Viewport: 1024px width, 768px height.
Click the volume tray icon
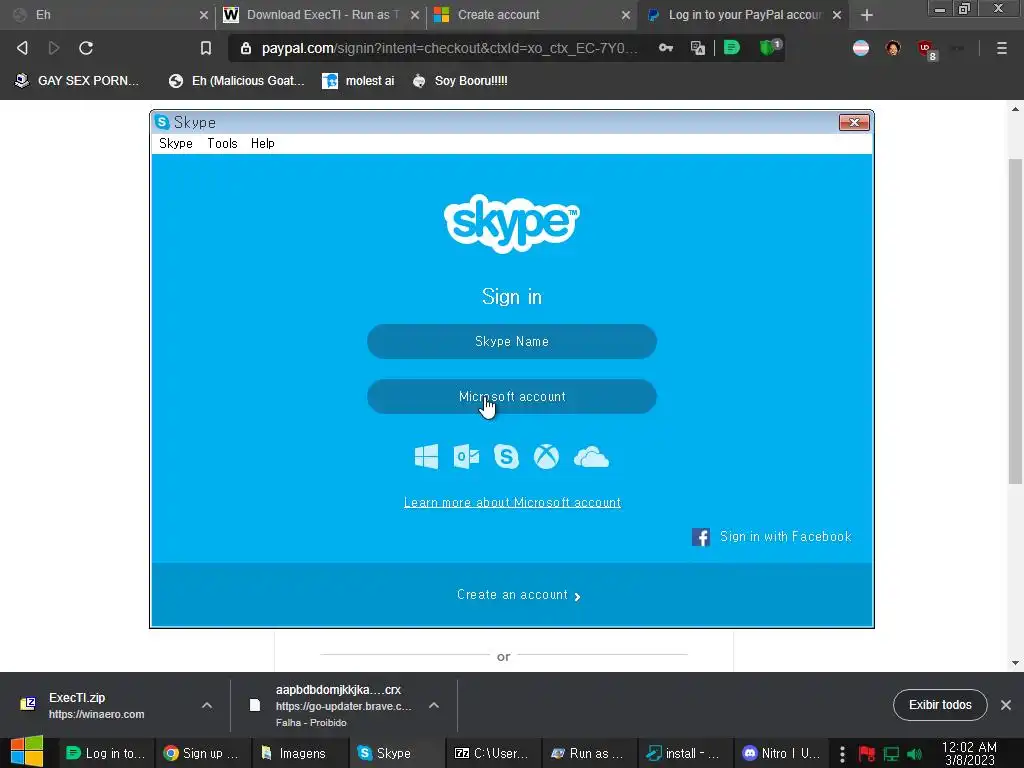point(914,754)
